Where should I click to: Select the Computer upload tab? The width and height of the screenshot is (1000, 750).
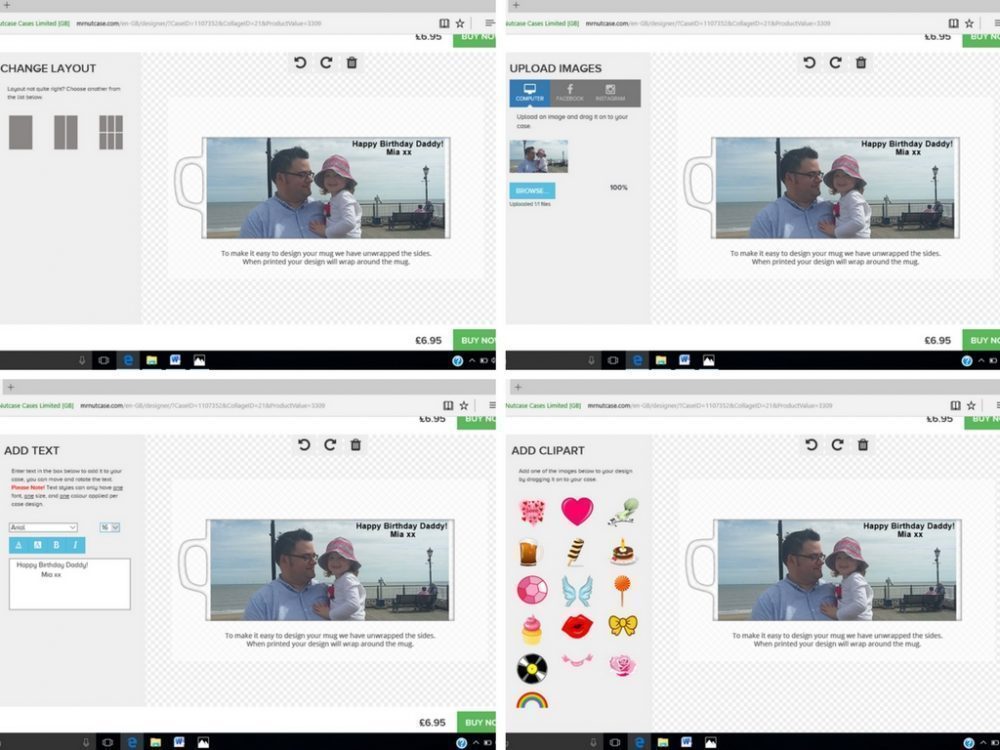click(529, 93)
